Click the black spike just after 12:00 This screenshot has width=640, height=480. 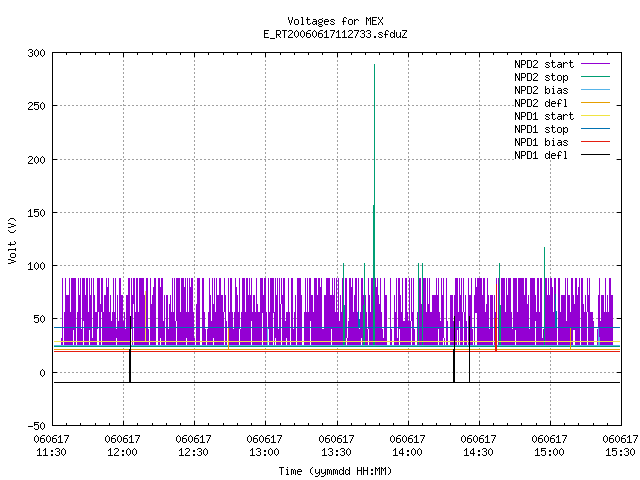(x=130, y=349)
